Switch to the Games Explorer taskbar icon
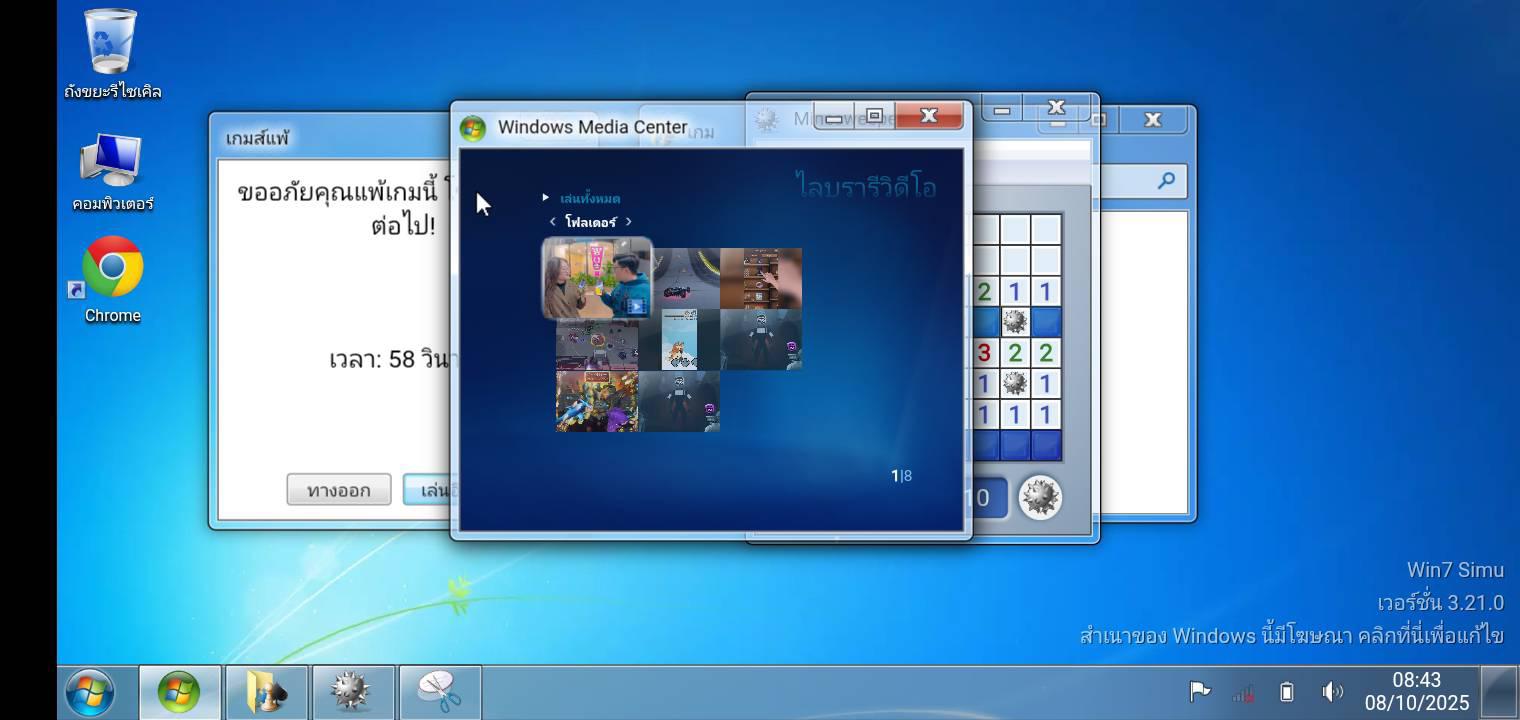1520x720 pixels. [267, 692]
